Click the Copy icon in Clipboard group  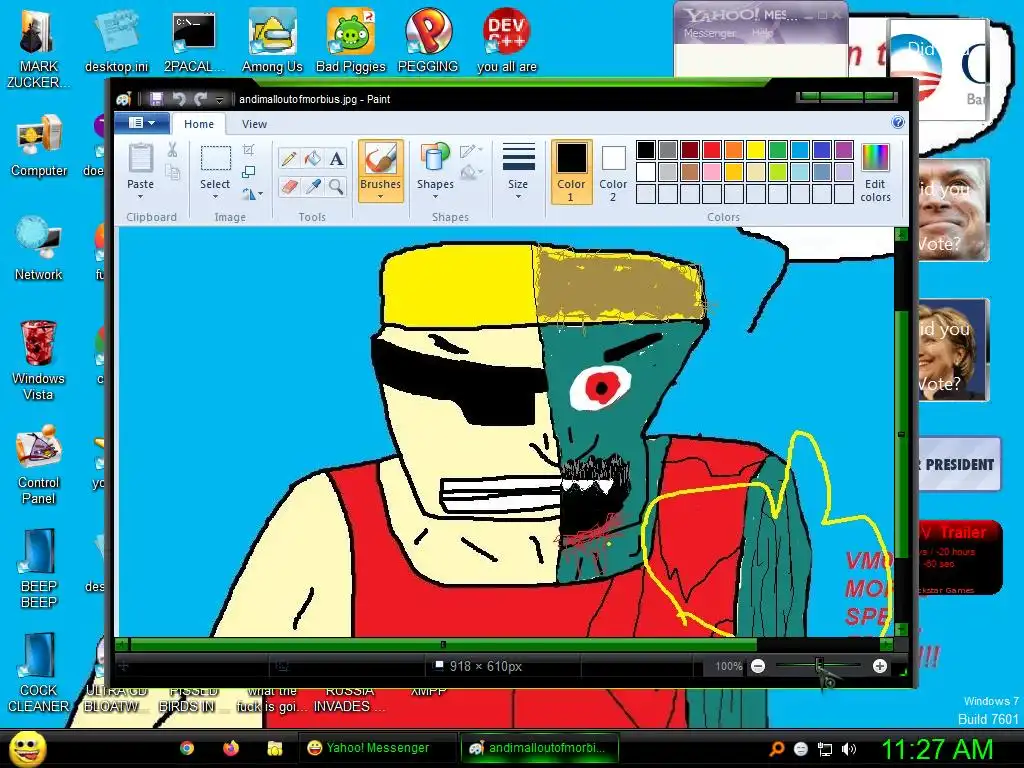[x=172, y=172]
